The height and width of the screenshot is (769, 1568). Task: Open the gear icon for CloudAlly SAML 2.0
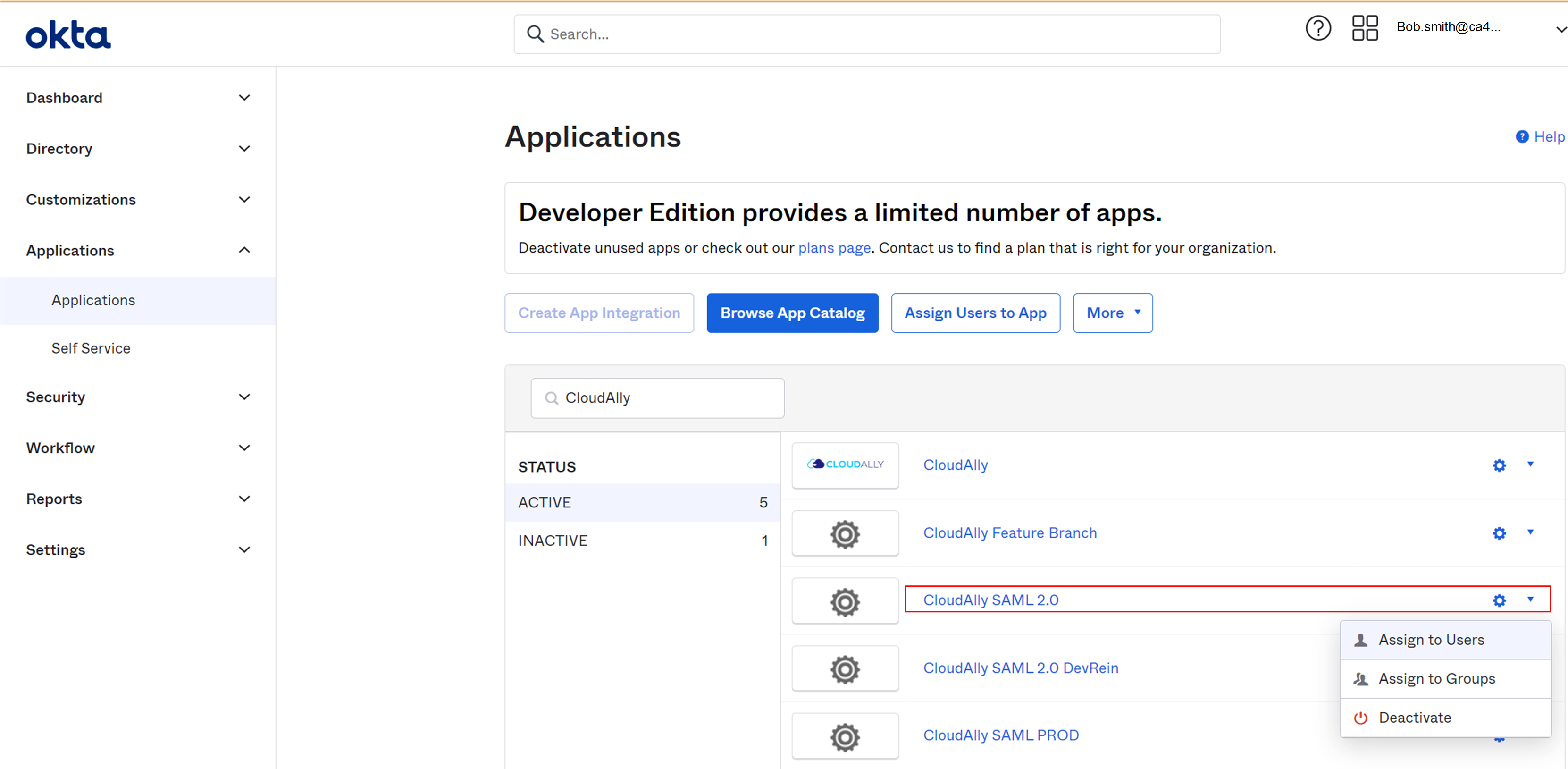pyautogui.click(x=1500, y=600)
